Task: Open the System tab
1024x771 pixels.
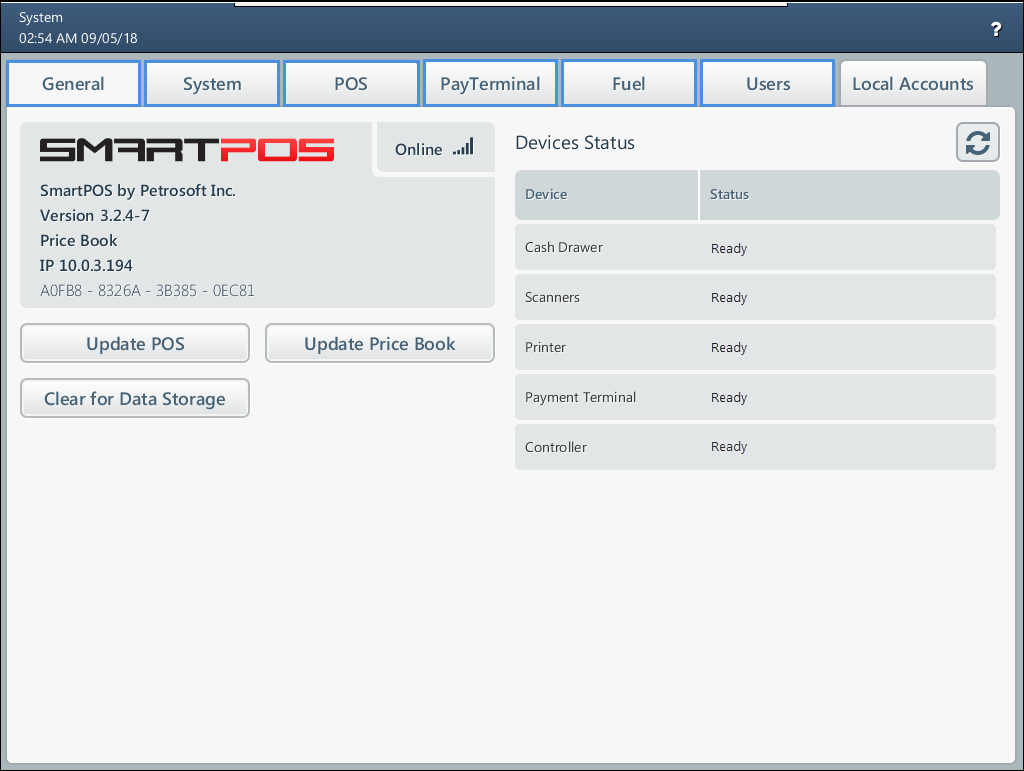Action: (212, 84)
